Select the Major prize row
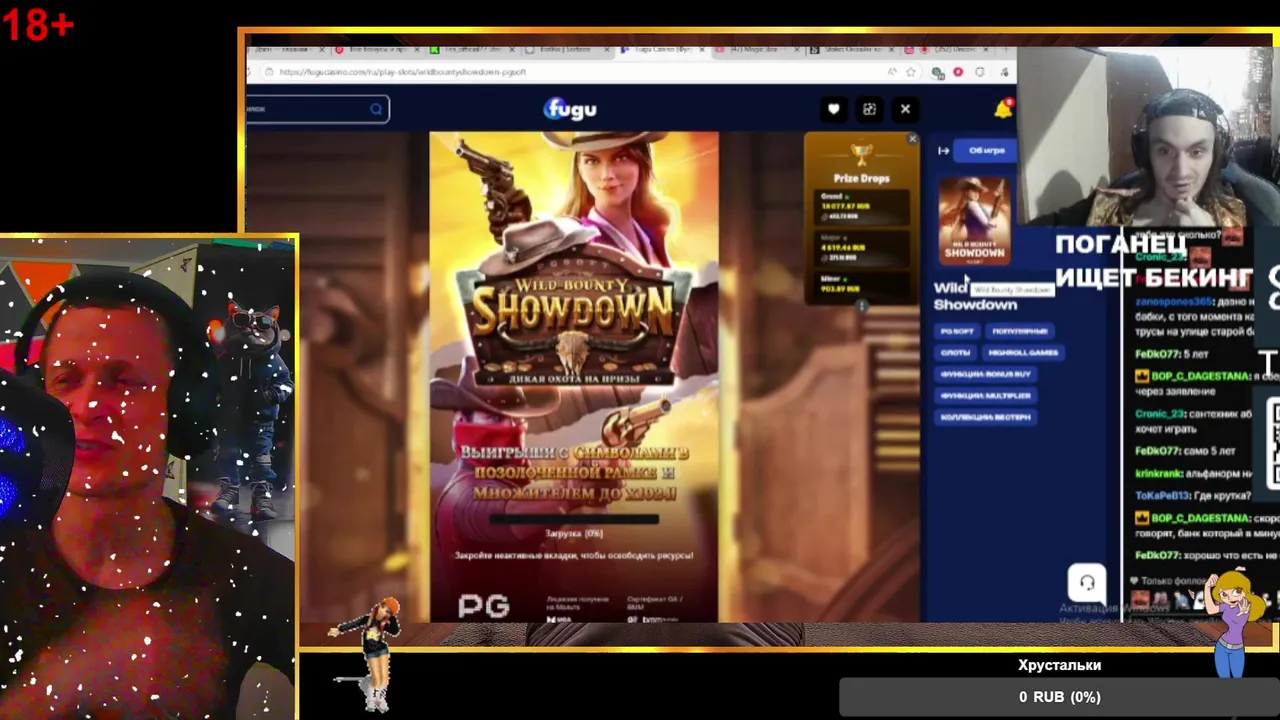The width and height of the screenshot is (1280, 720). point(861,248)
